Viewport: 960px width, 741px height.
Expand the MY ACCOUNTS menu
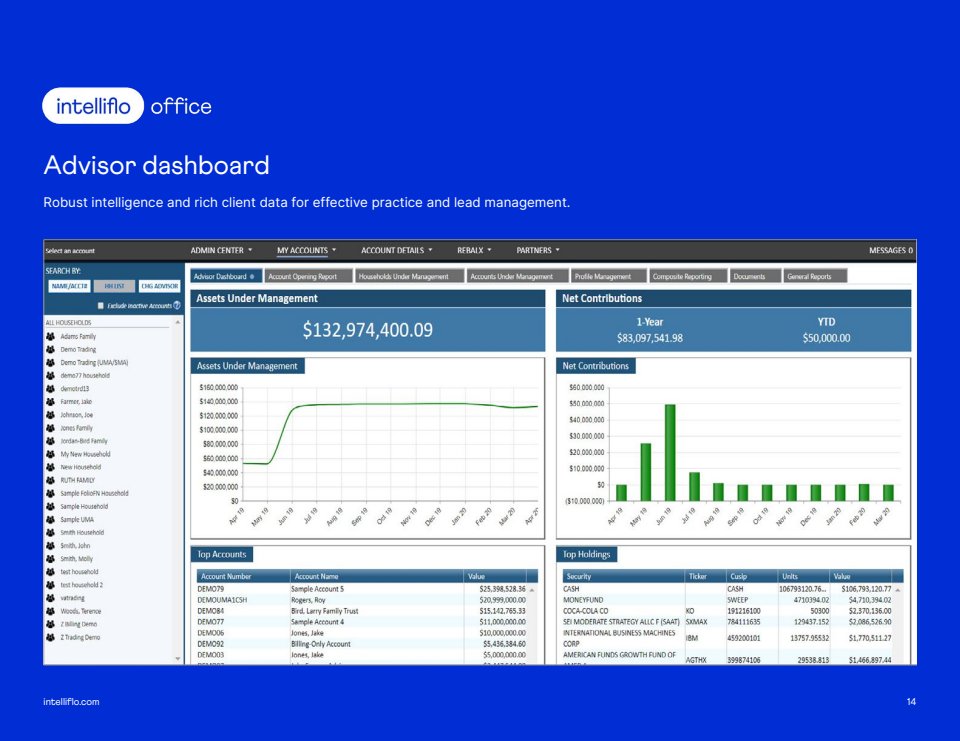(306, 250)
